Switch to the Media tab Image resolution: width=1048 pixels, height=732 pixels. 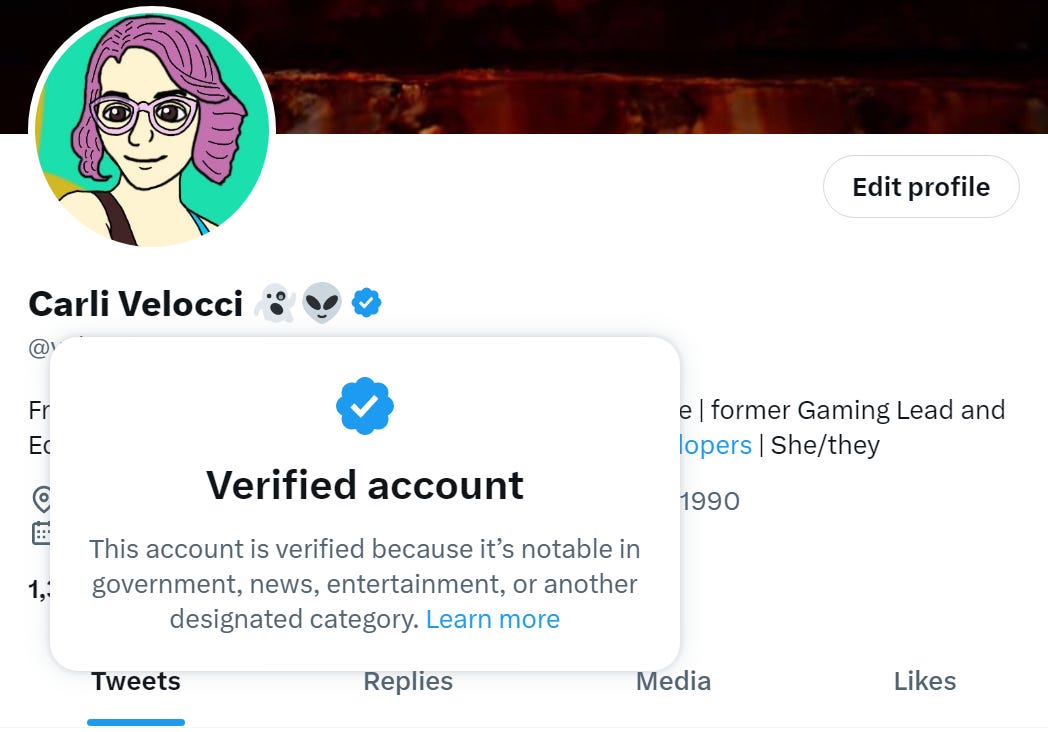673,681
